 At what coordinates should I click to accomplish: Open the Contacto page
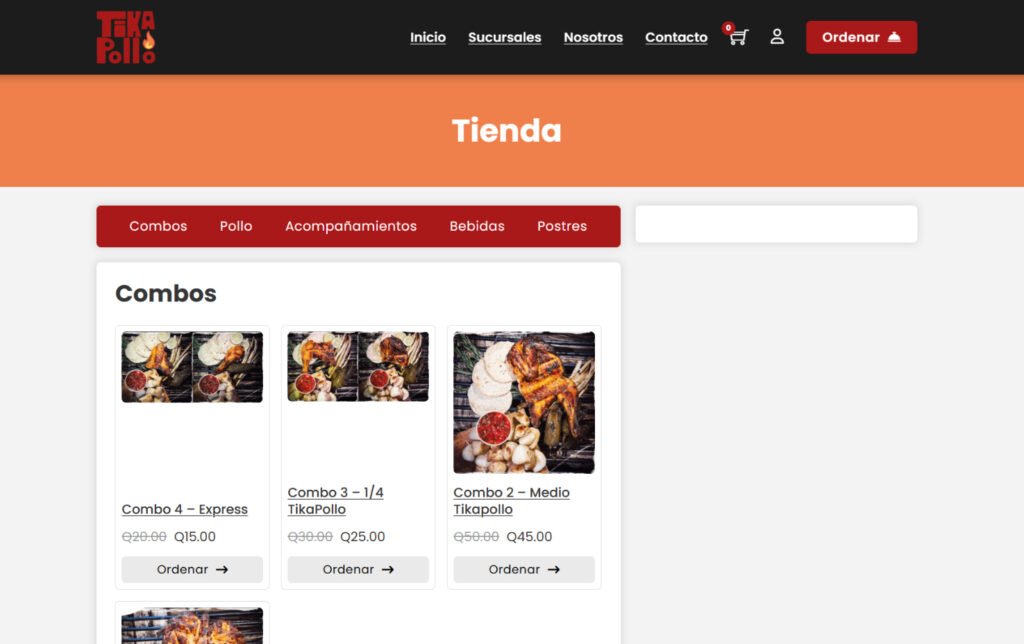(676, 37)
